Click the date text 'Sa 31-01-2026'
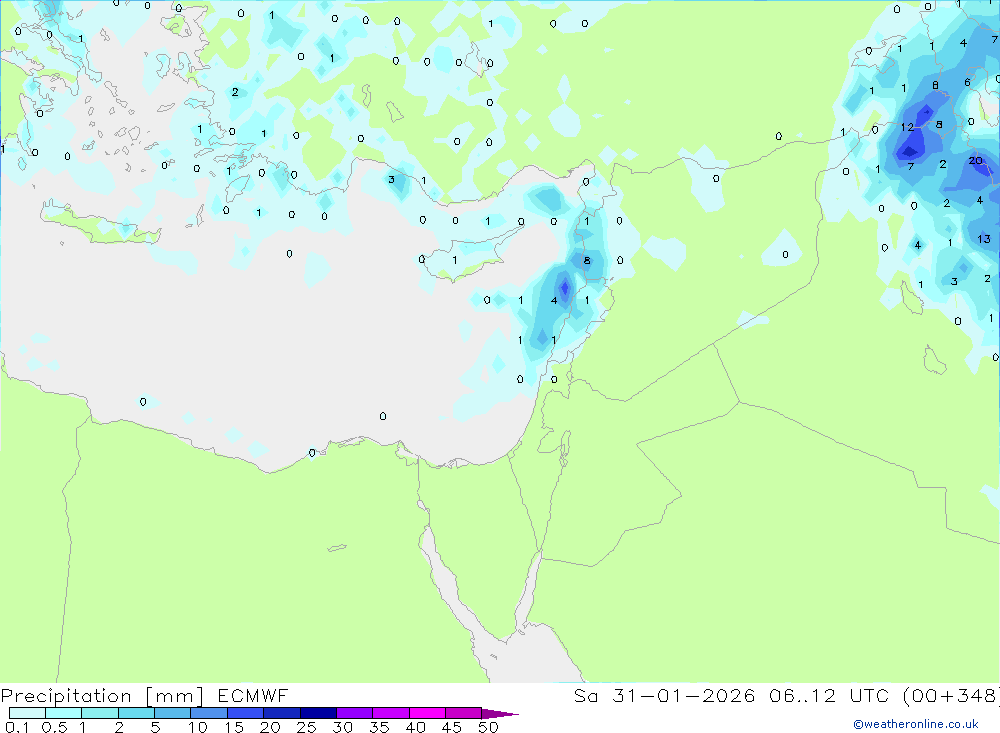 (665, 695)
